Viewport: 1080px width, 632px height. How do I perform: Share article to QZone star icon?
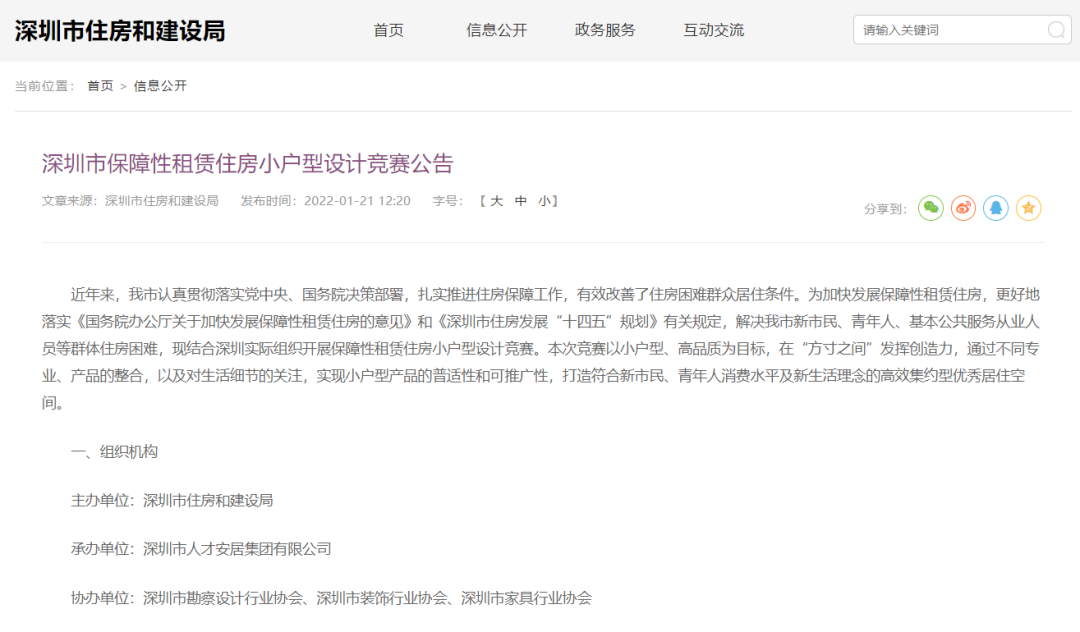(1028, 208)
